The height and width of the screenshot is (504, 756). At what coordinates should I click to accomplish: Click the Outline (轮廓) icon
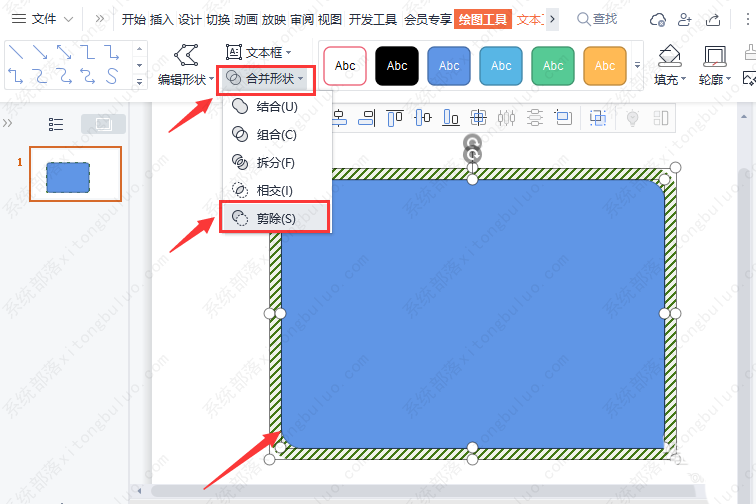pyautogui.click(x=714, y=56)
